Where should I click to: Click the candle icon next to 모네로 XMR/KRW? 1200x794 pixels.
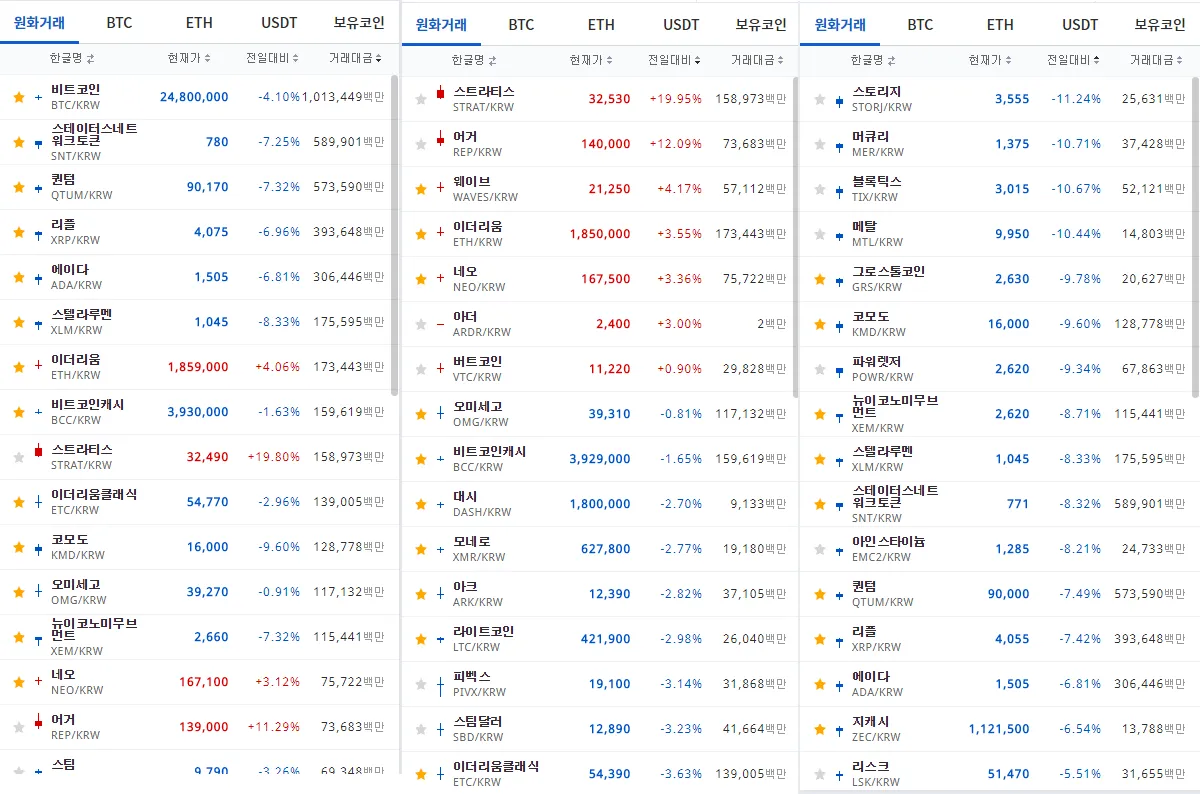pos(440,549)
